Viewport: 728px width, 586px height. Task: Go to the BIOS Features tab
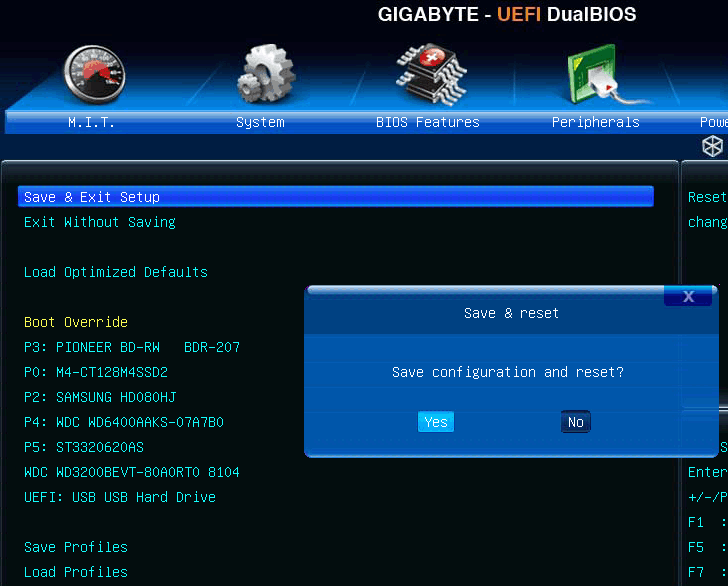[x=428, y=122]
